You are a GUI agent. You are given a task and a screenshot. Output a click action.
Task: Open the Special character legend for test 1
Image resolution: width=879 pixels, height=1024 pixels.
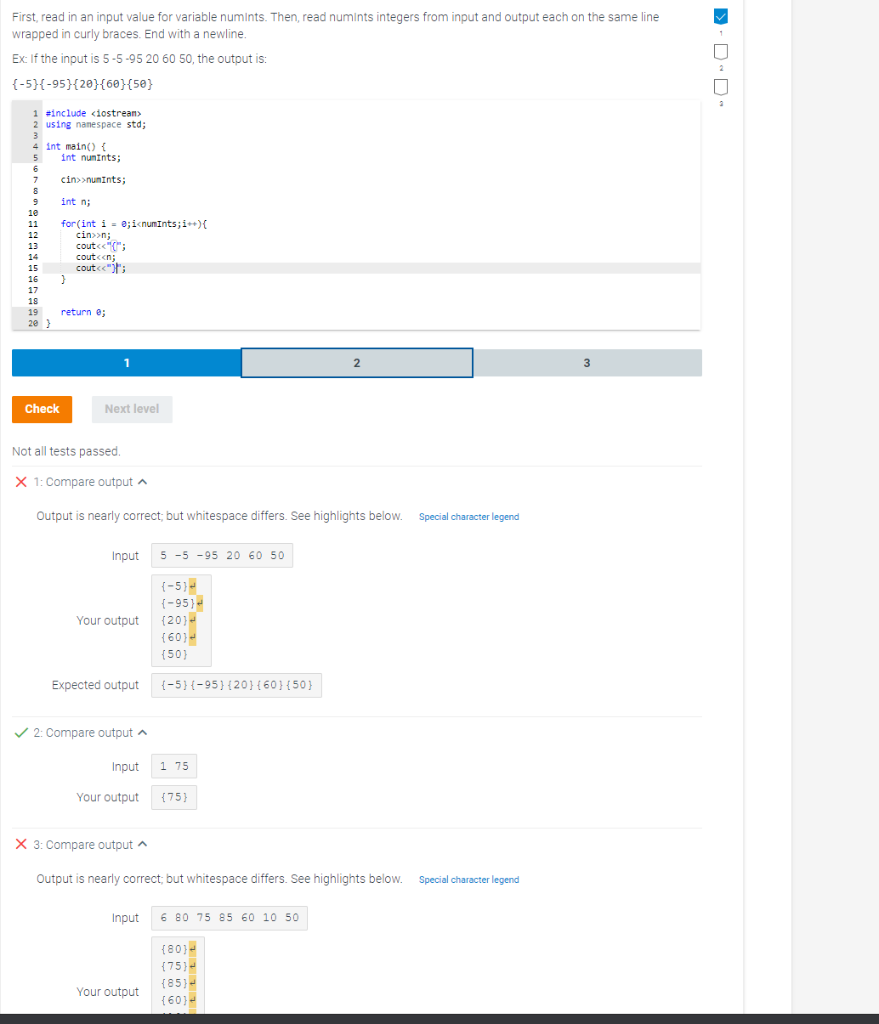coord(468,517)
